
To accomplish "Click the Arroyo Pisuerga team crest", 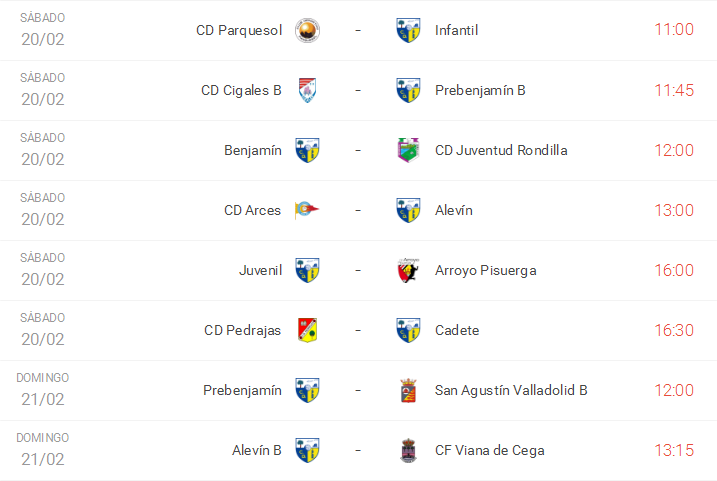I will pos(408,270).
